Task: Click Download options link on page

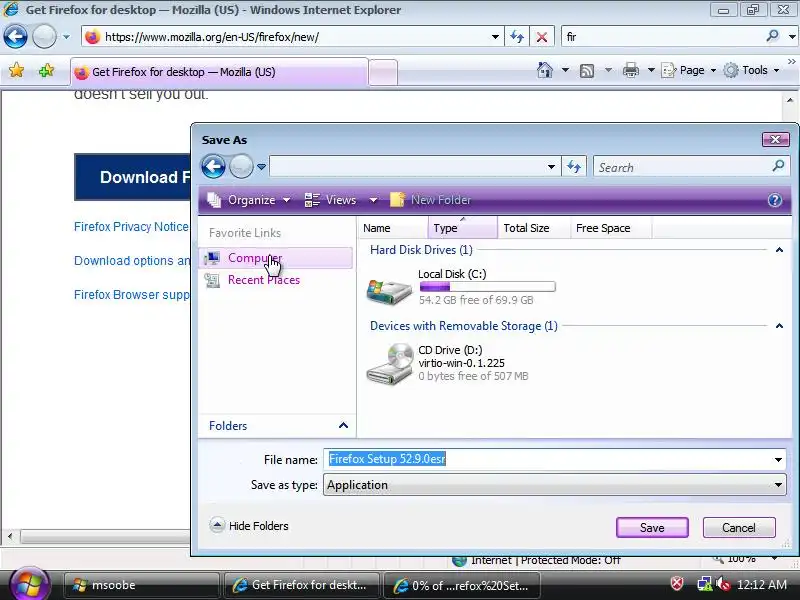Action: (x=132, y=261)
